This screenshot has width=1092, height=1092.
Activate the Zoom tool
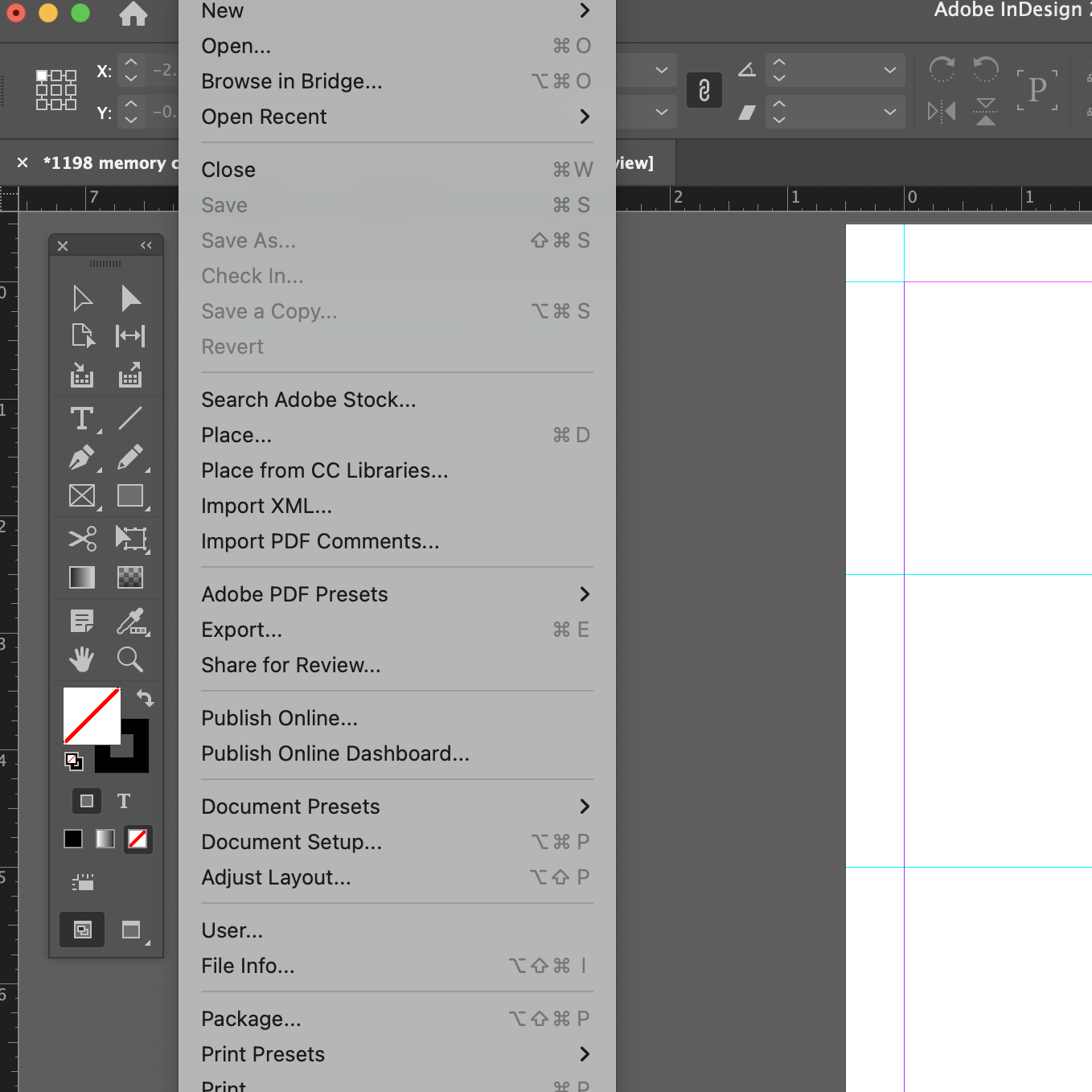tap(130, 659)
